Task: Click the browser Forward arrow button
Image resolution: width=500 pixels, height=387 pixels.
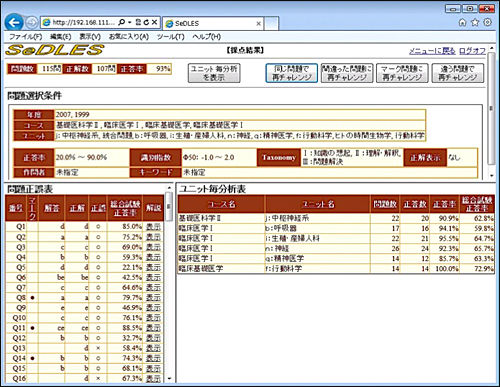Action: 32,23
